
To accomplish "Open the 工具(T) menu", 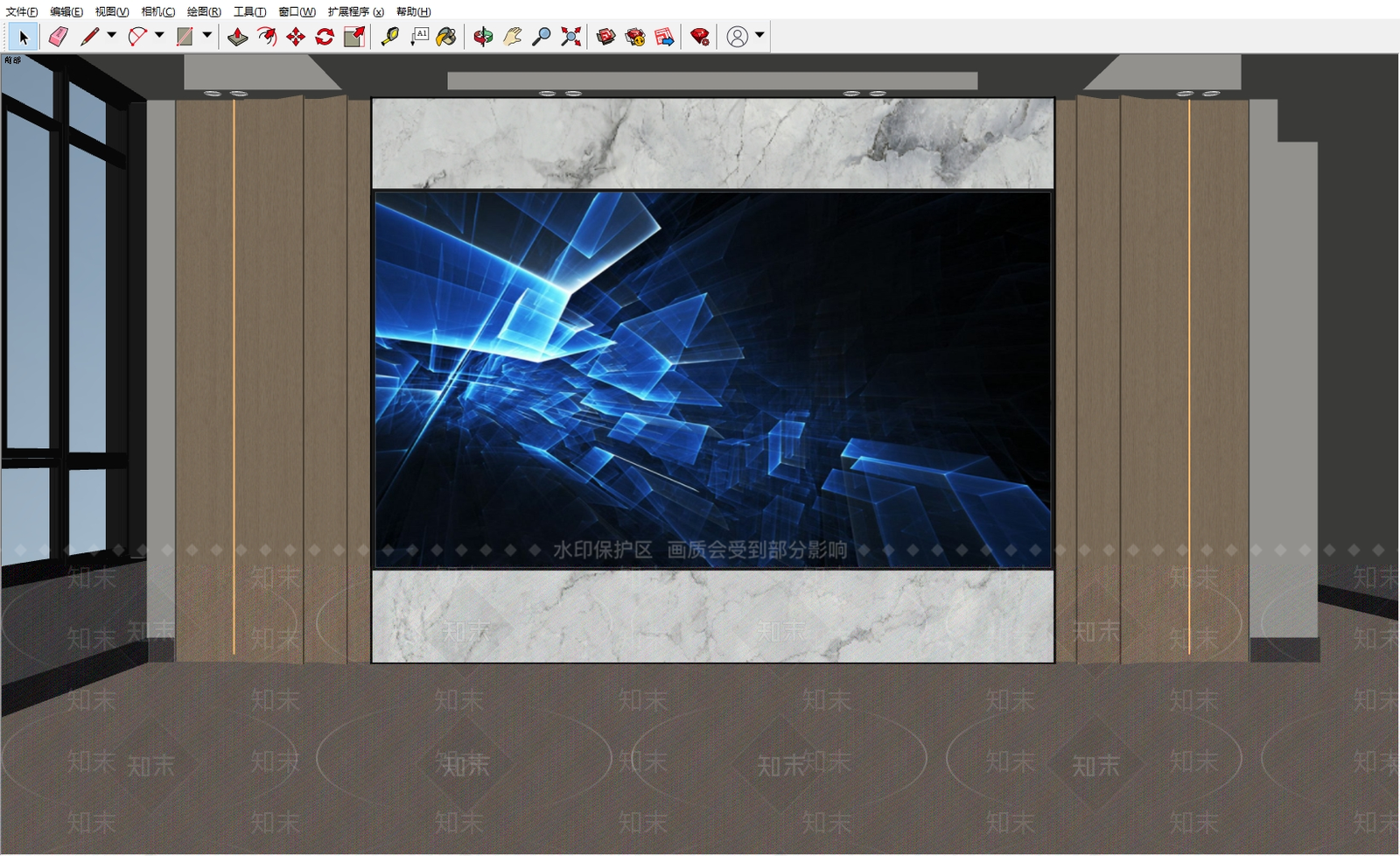I will pos(249,11).
